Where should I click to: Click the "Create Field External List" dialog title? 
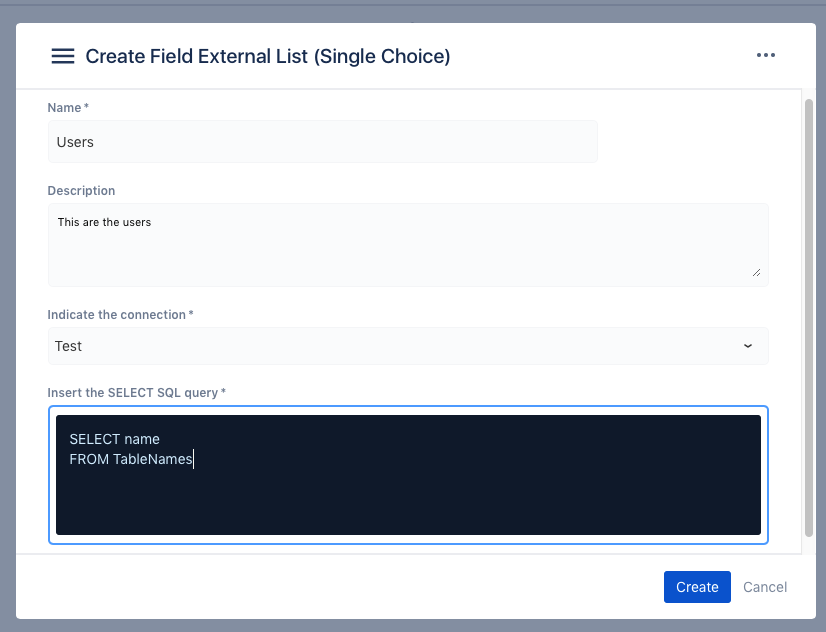pyautogui.click(x=268, y=56)
